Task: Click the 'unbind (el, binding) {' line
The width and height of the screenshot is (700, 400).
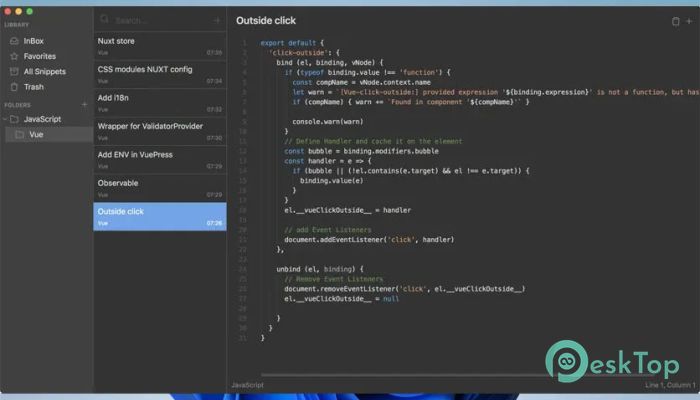Action: tap(320, 269)
